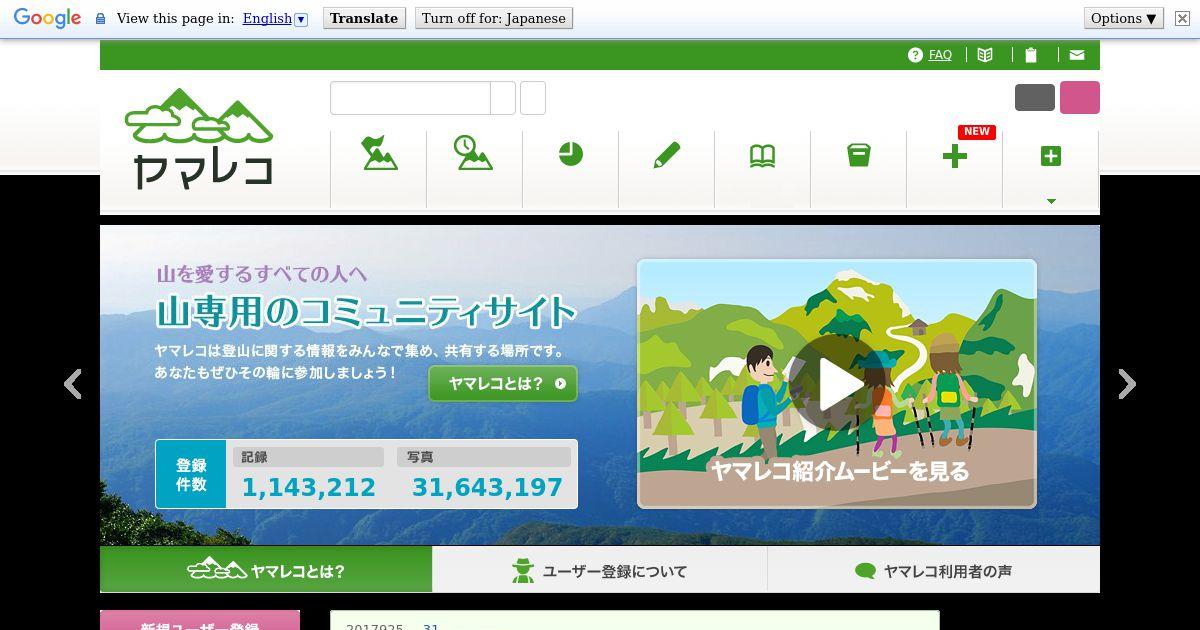Open the storage box nav icon
This screenshot has width=1200, height=630.
(x=858, y=155)
